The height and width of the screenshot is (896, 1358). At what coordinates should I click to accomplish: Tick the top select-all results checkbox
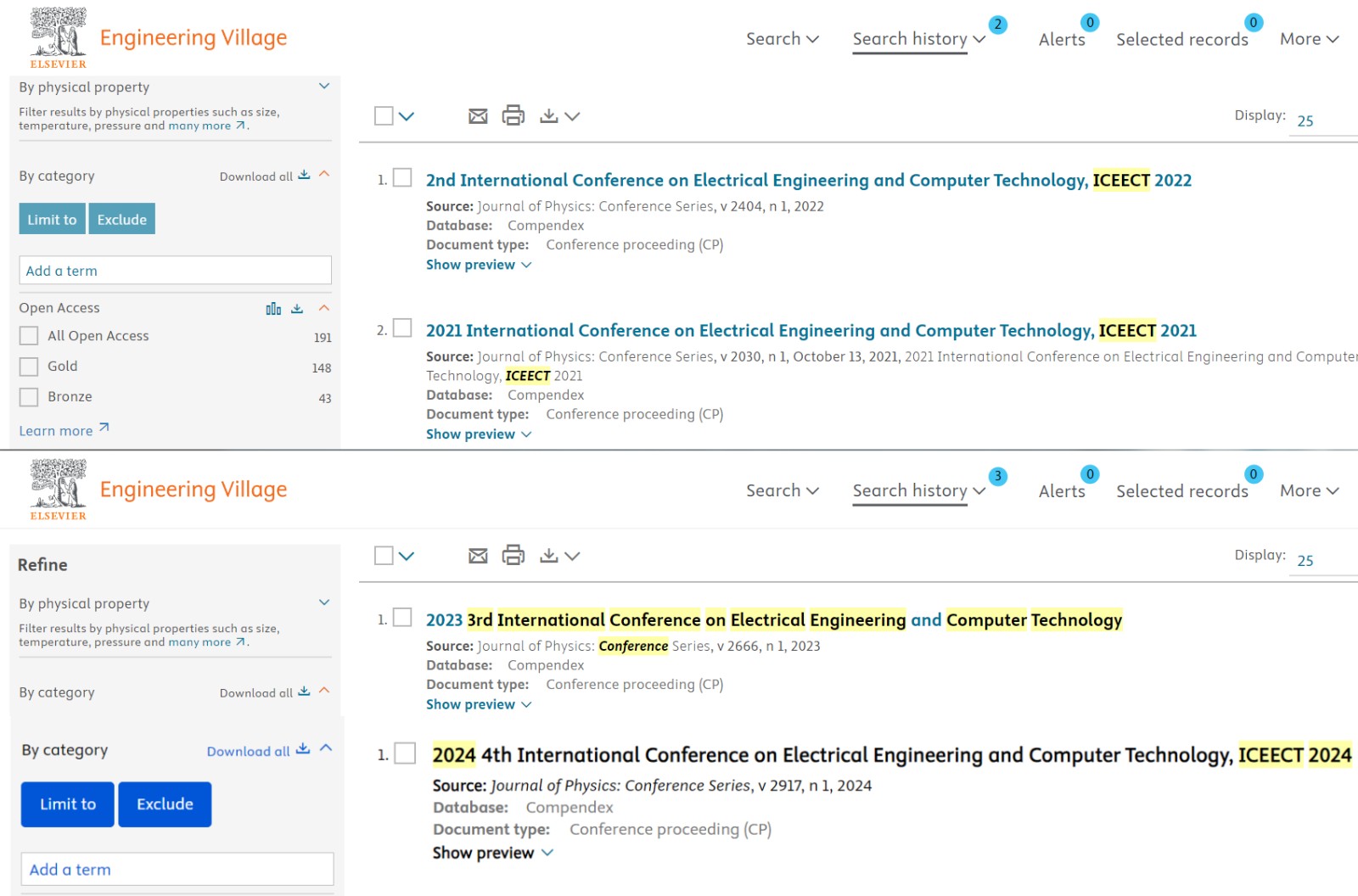tap(384, 115)
